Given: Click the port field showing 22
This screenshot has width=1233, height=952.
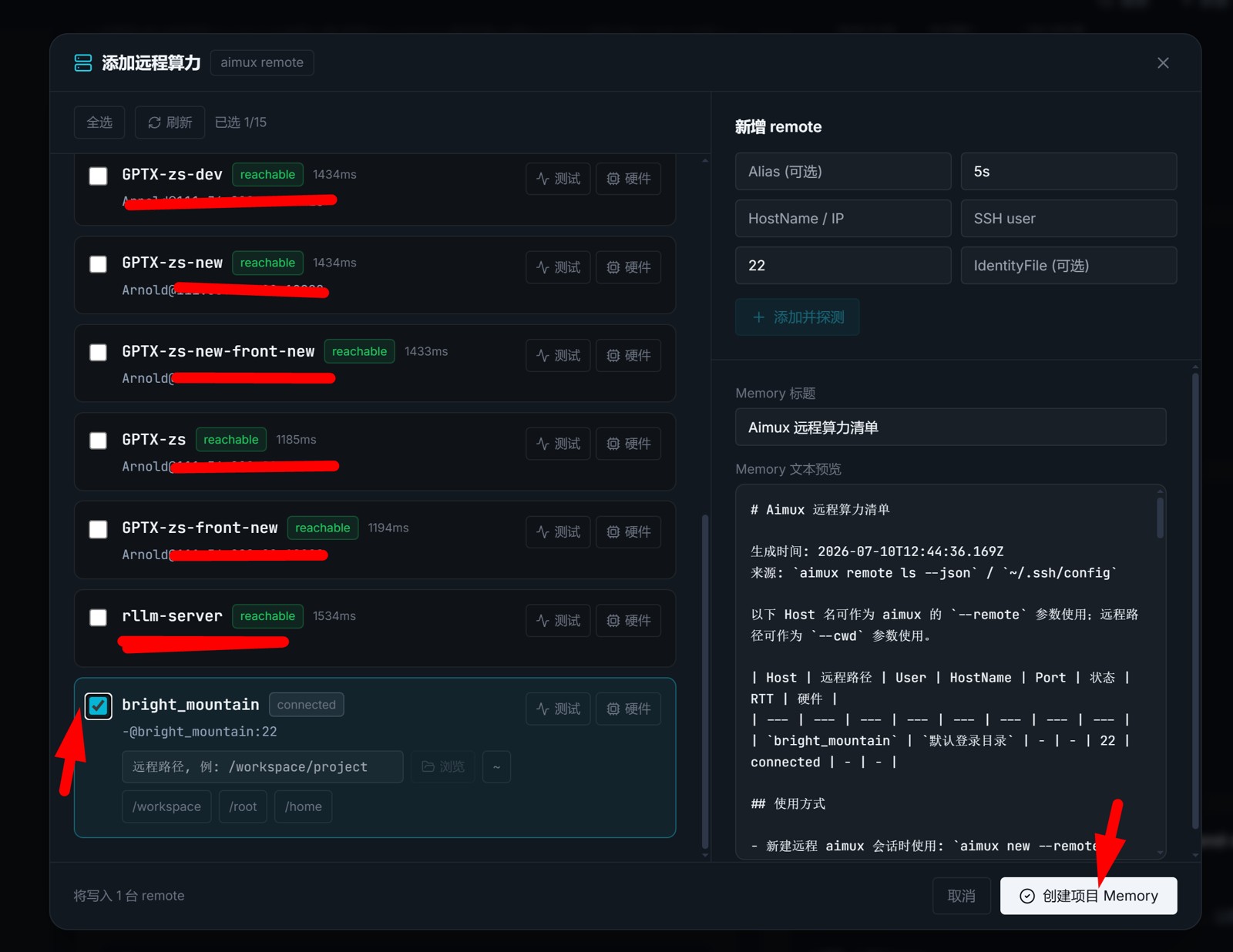Looking at the screenshot, I should [x=843, y=266].
